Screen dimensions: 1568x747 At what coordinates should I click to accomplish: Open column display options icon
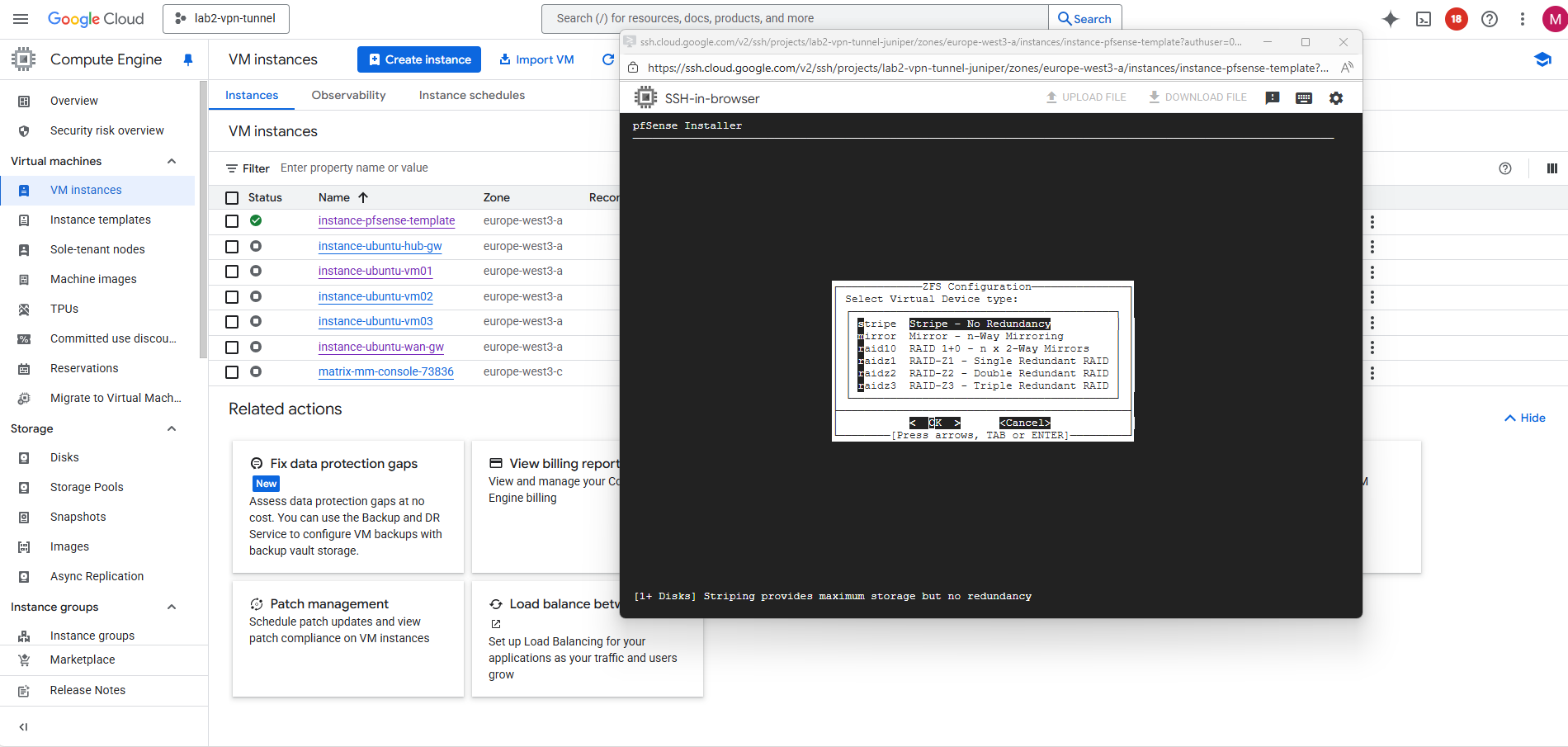point(1551,168)
